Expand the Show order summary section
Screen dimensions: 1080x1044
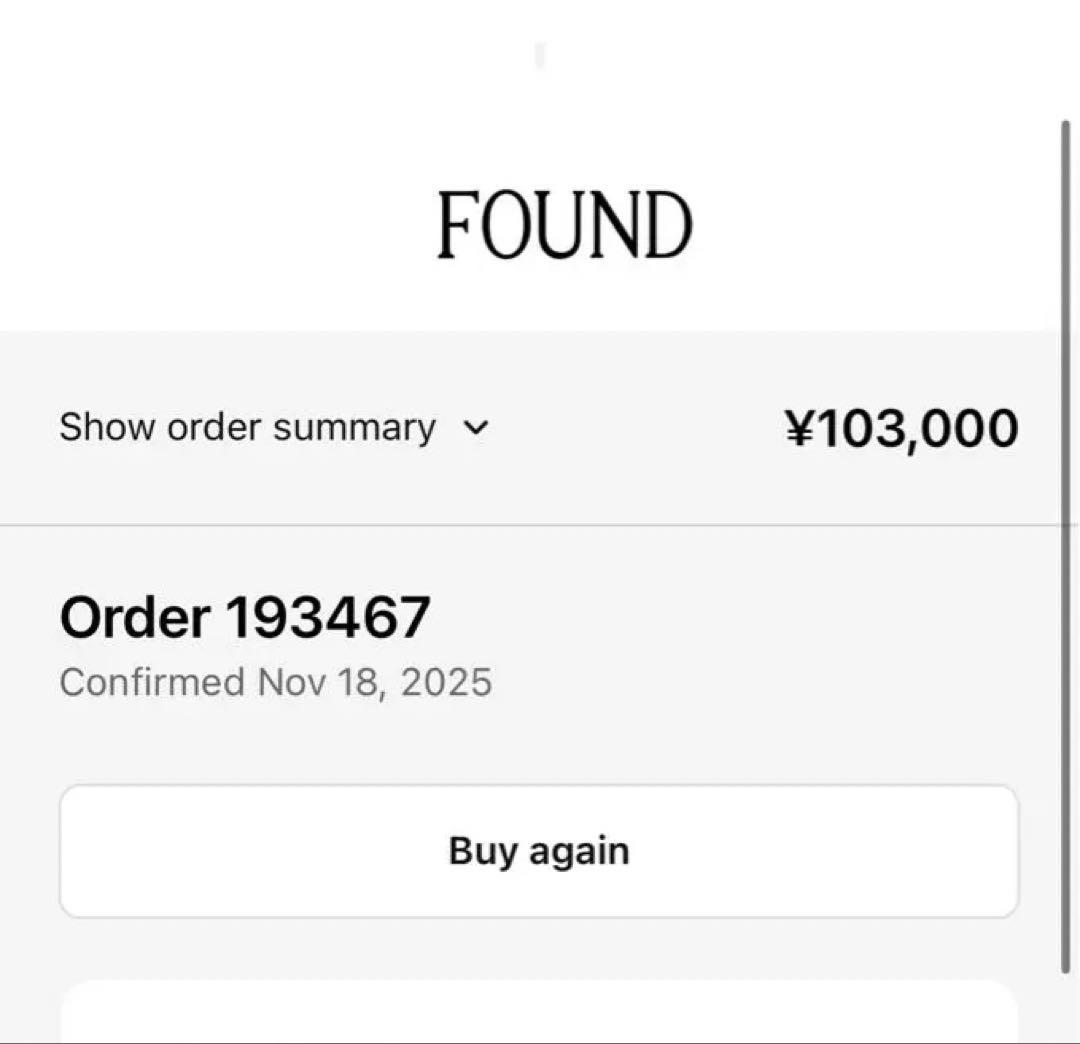[x=247, y=428]
